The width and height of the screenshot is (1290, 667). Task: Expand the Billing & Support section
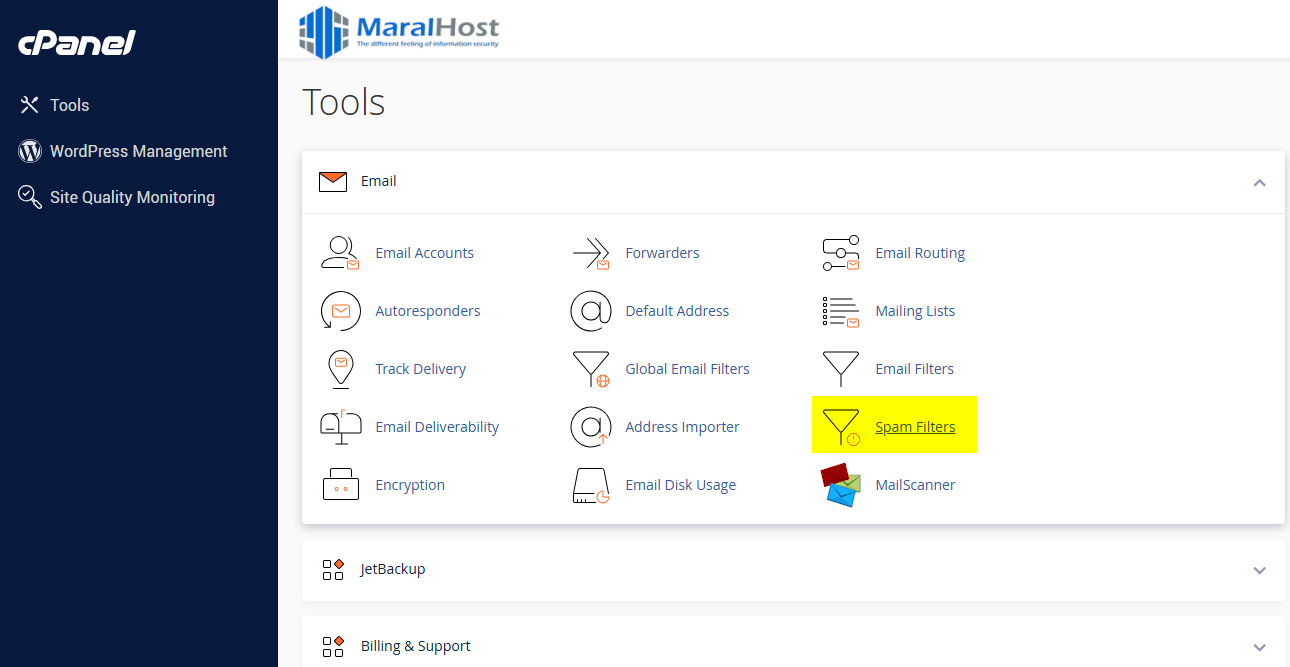pyautogui.click(x=1259, y=645)
